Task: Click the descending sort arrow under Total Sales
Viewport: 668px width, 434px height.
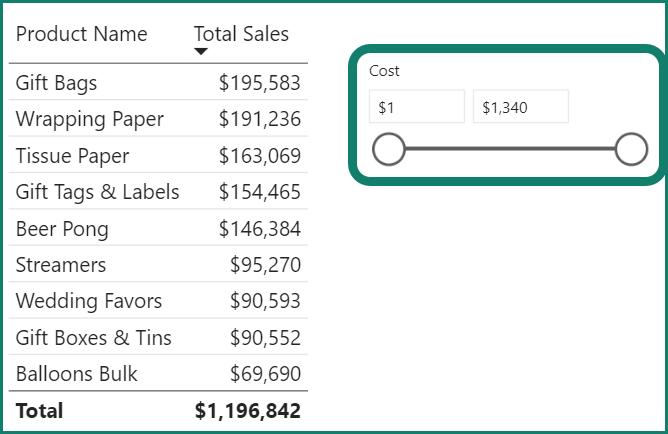Action: (201, 51)
